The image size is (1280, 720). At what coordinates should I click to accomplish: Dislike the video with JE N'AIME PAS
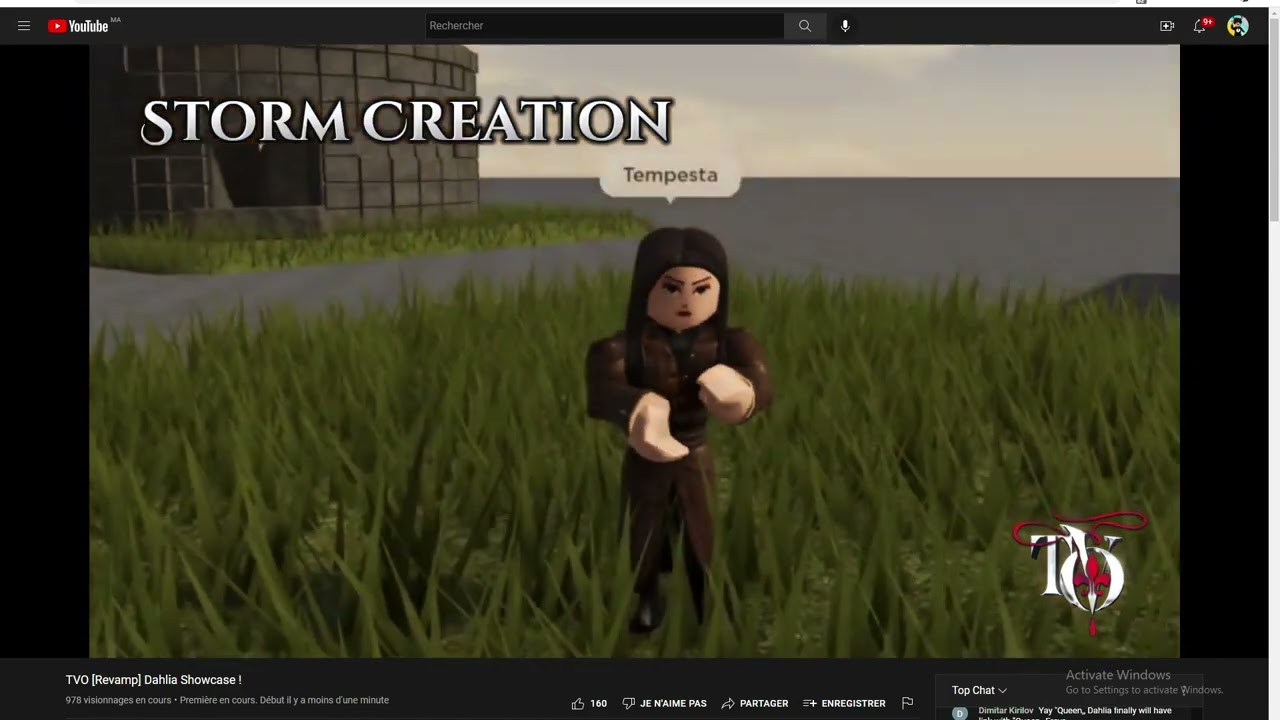pos(664,703)
